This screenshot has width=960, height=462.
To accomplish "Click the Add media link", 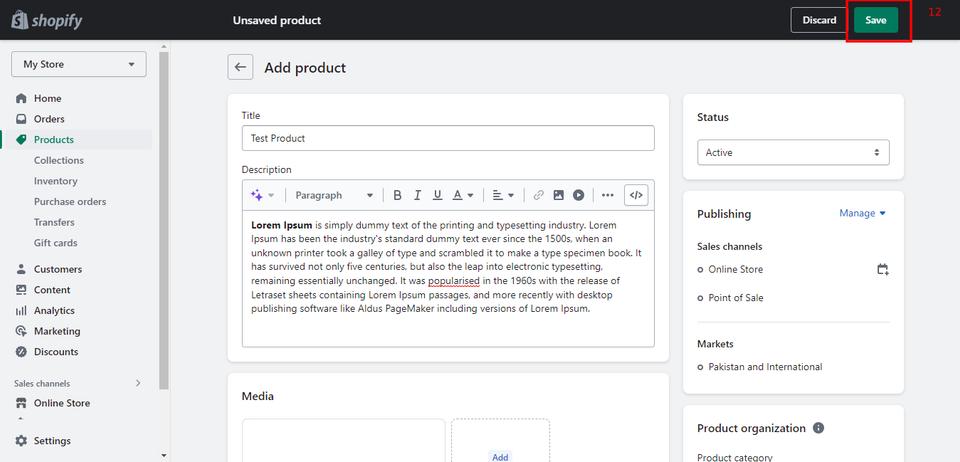I will tap(500, 457).
